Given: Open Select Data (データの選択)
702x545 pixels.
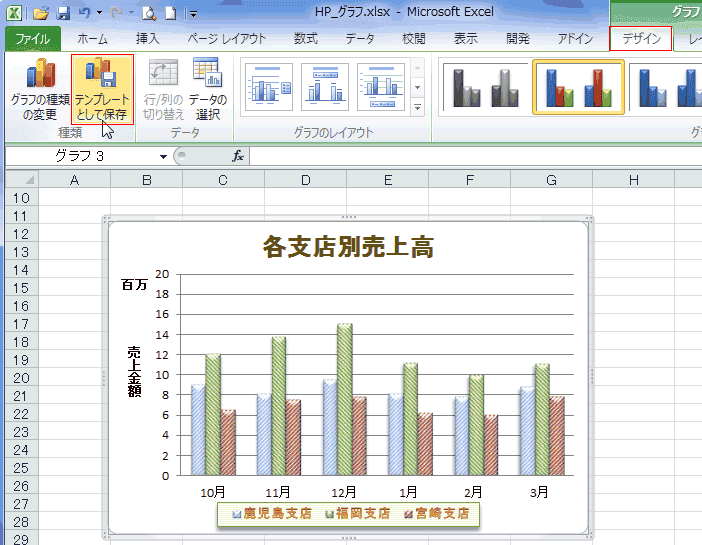Looking at the screenshot, I should [208, 90].
